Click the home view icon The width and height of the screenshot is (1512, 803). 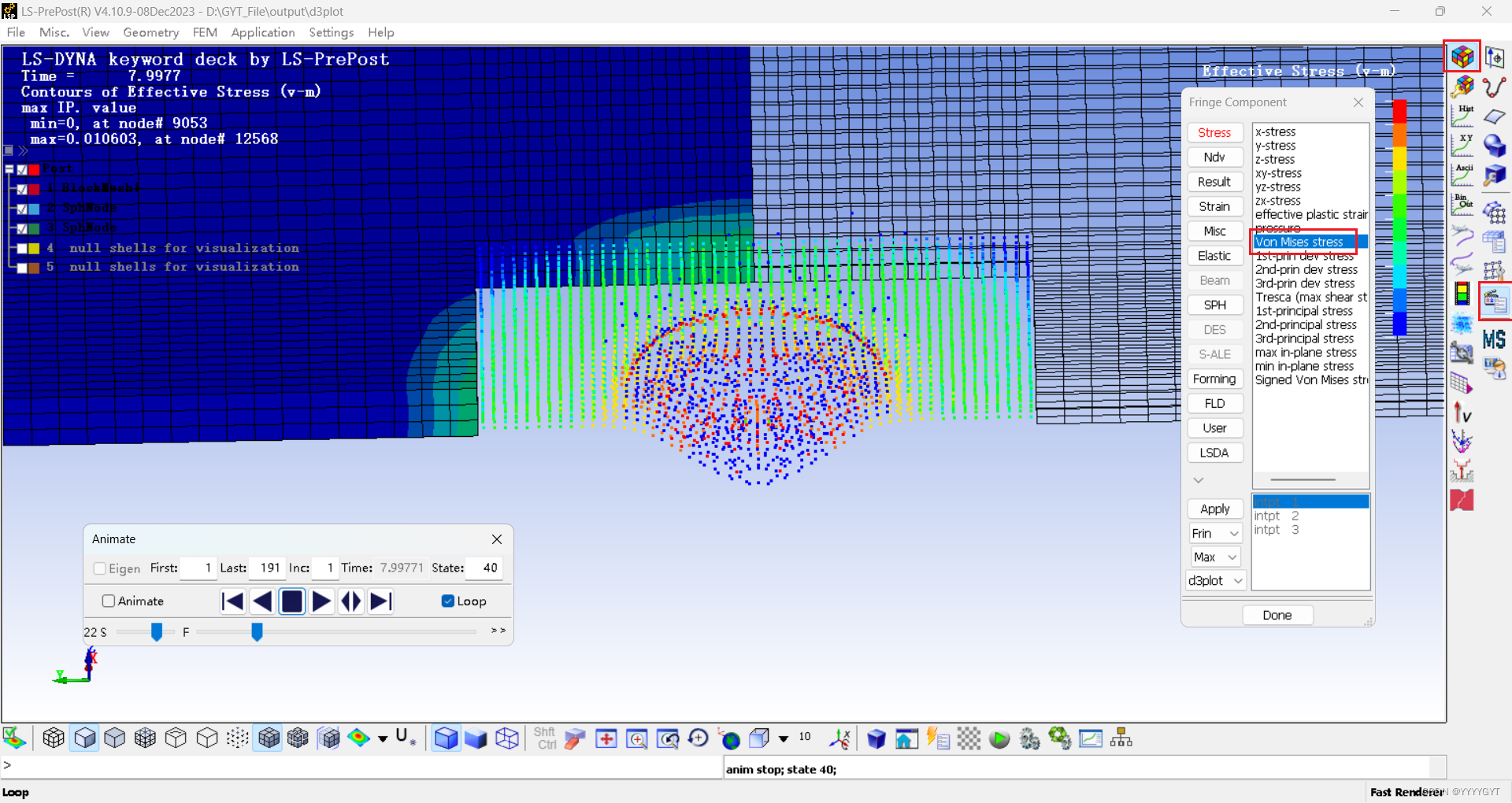[x=906, y=738]
